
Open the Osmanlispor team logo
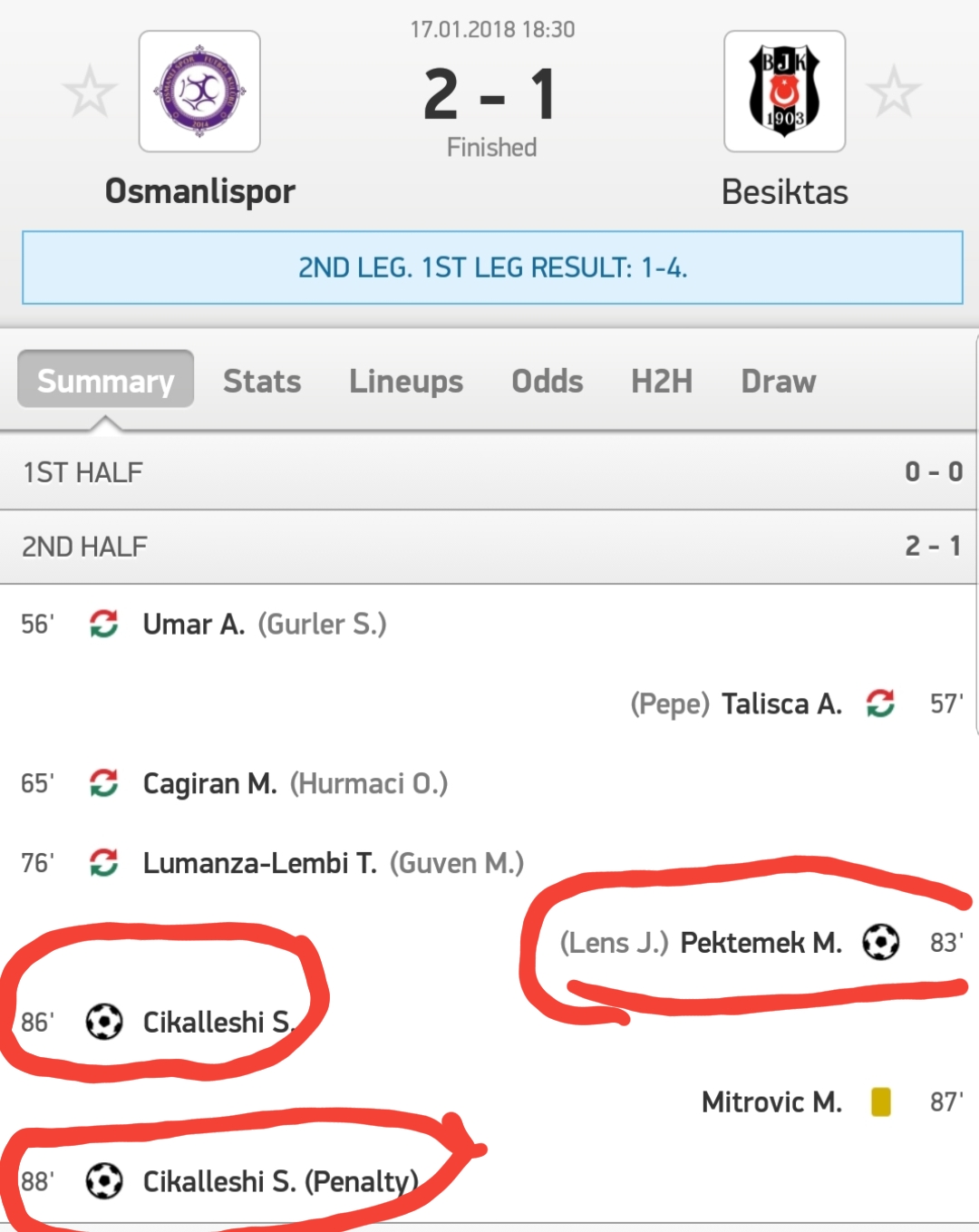(199, 92)
